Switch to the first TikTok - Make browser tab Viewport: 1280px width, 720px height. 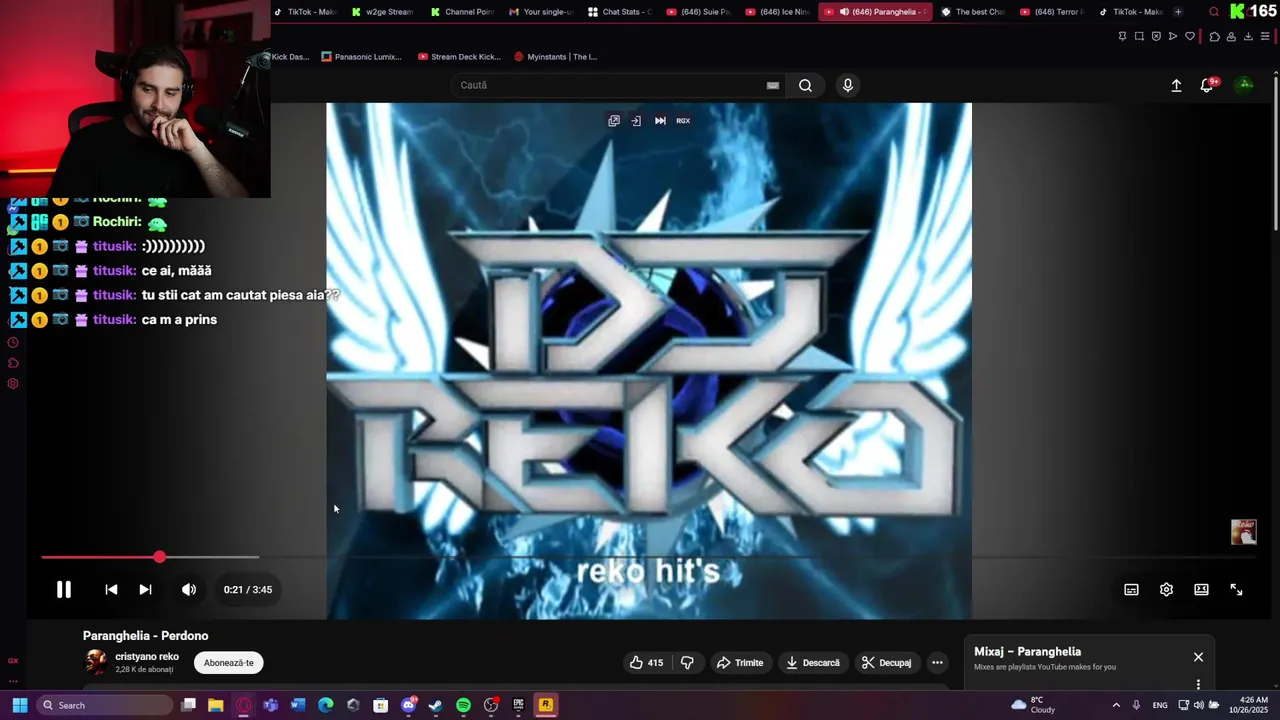pos(306,12)
